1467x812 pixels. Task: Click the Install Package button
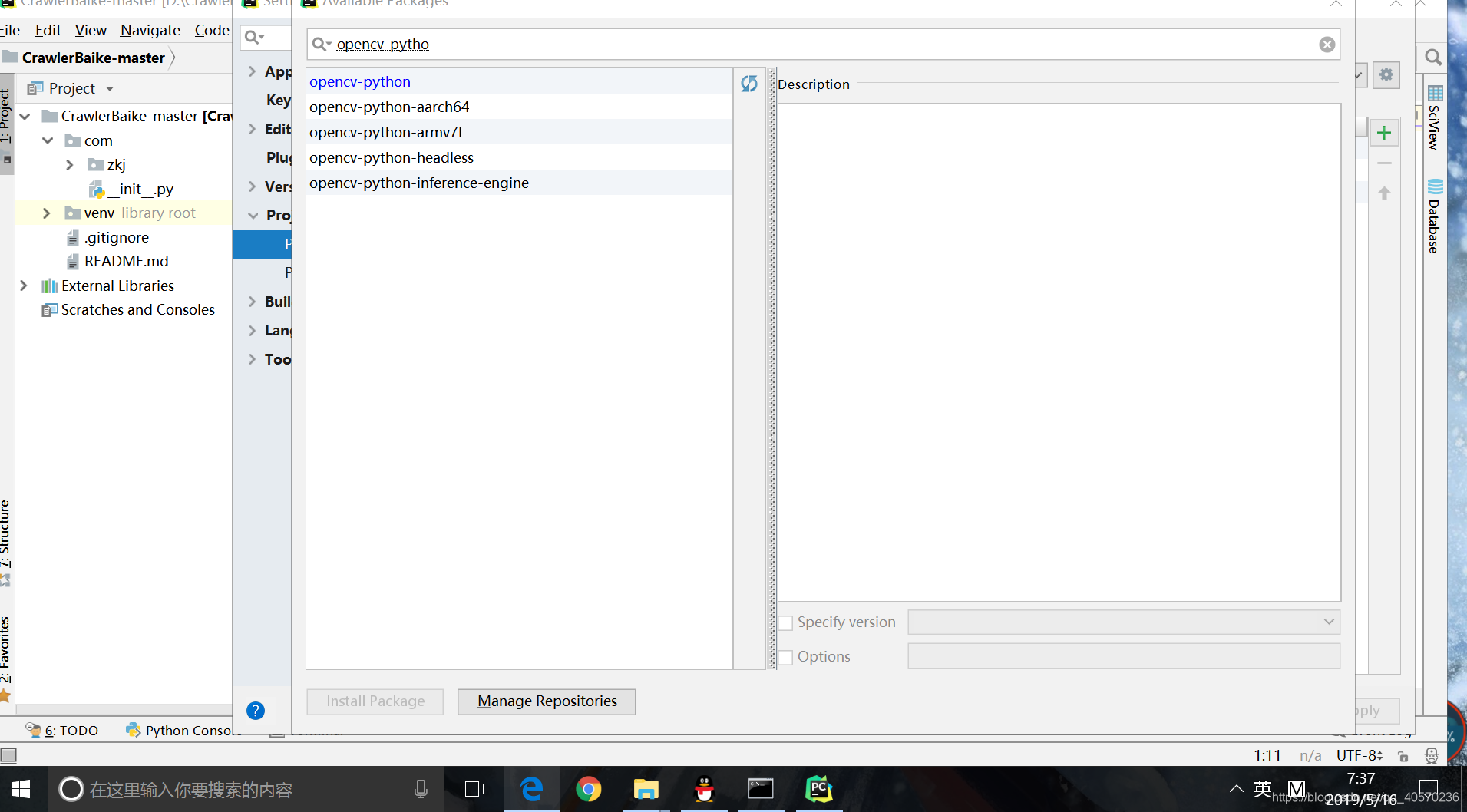tap(375, 701)
